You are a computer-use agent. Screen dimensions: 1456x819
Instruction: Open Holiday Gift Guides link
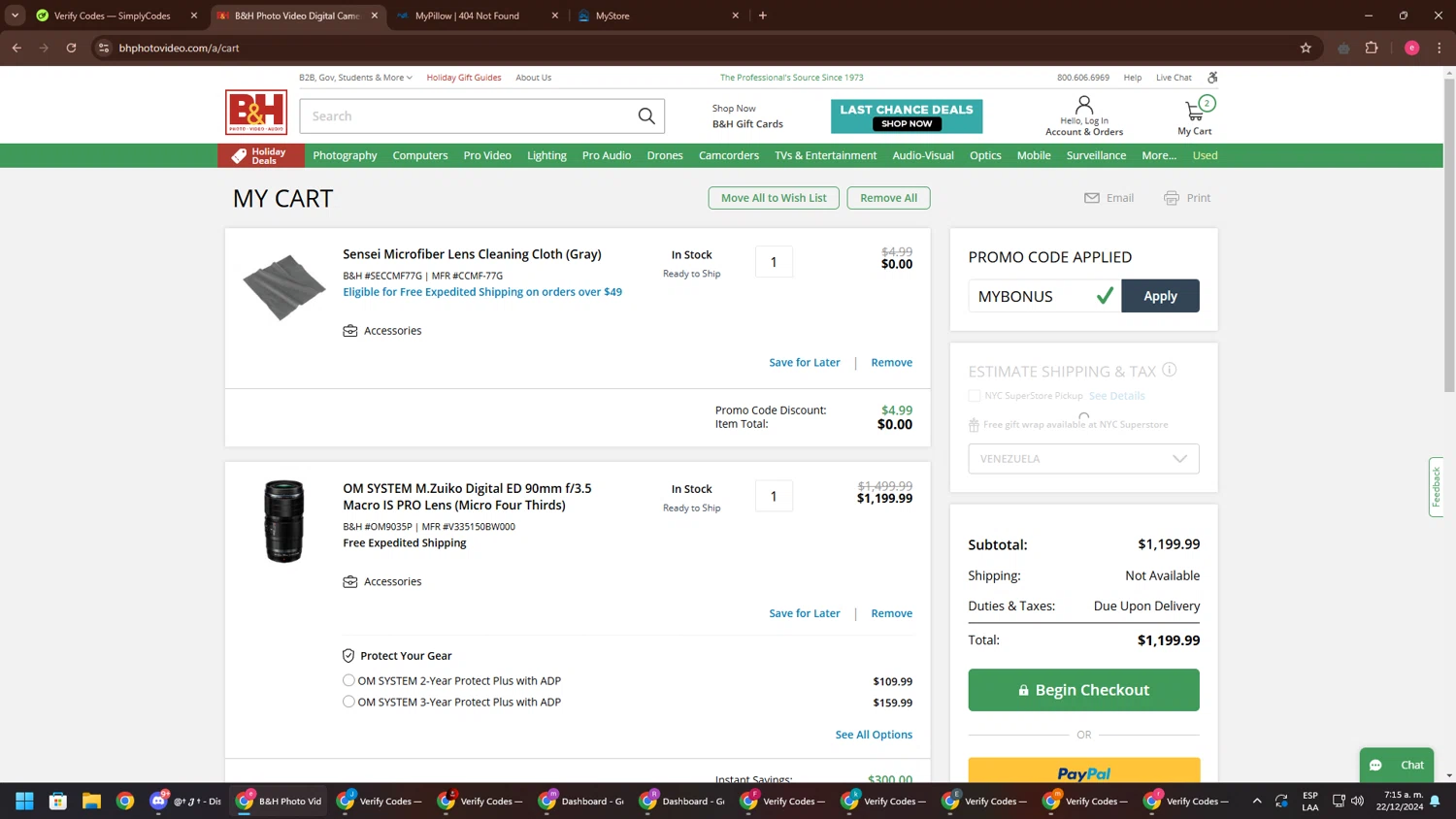(x=464, y=78)
